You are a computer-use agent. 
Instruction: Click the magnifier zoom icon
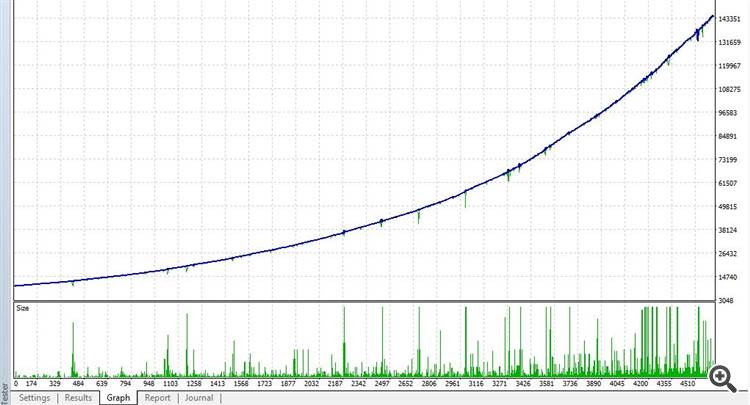(722, 379)
